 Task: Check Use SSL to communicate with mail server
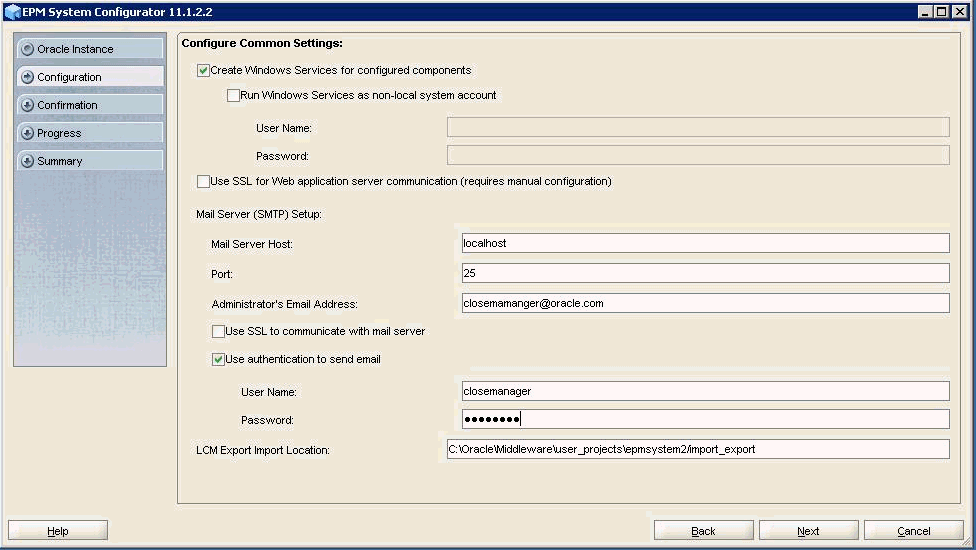[x=219, y=331]
